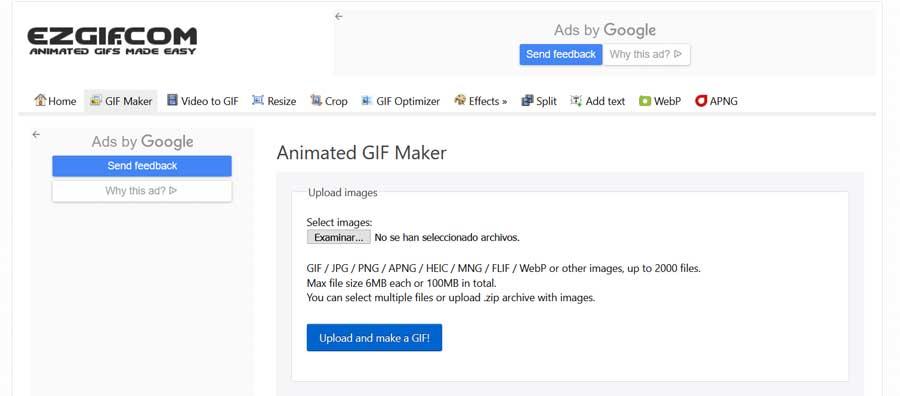
Task: Click the back arrow in the sidebar ad
Action: (x=36, y=134)
